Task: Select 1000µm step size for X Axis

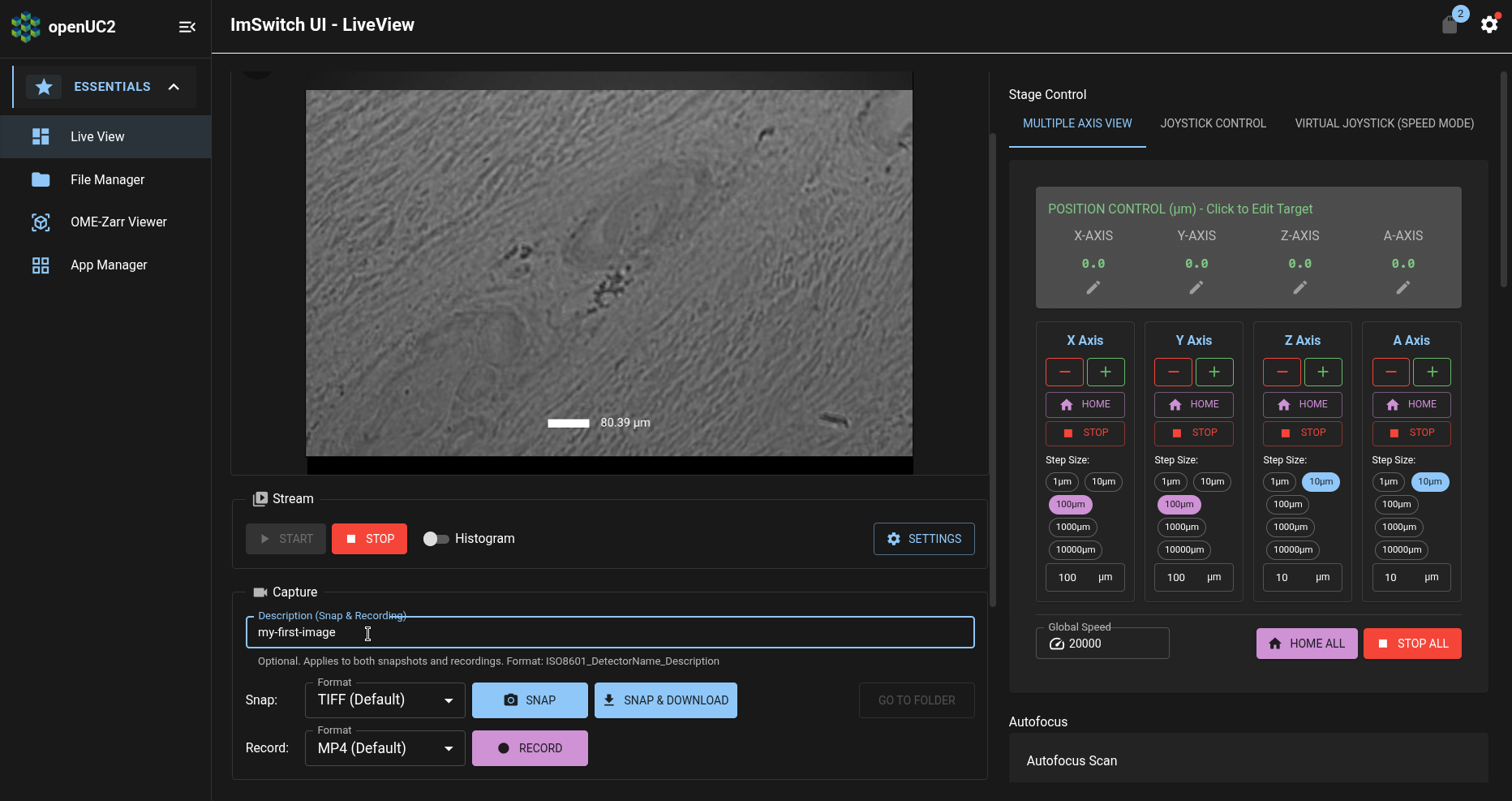Action: tap(1072, 527)
